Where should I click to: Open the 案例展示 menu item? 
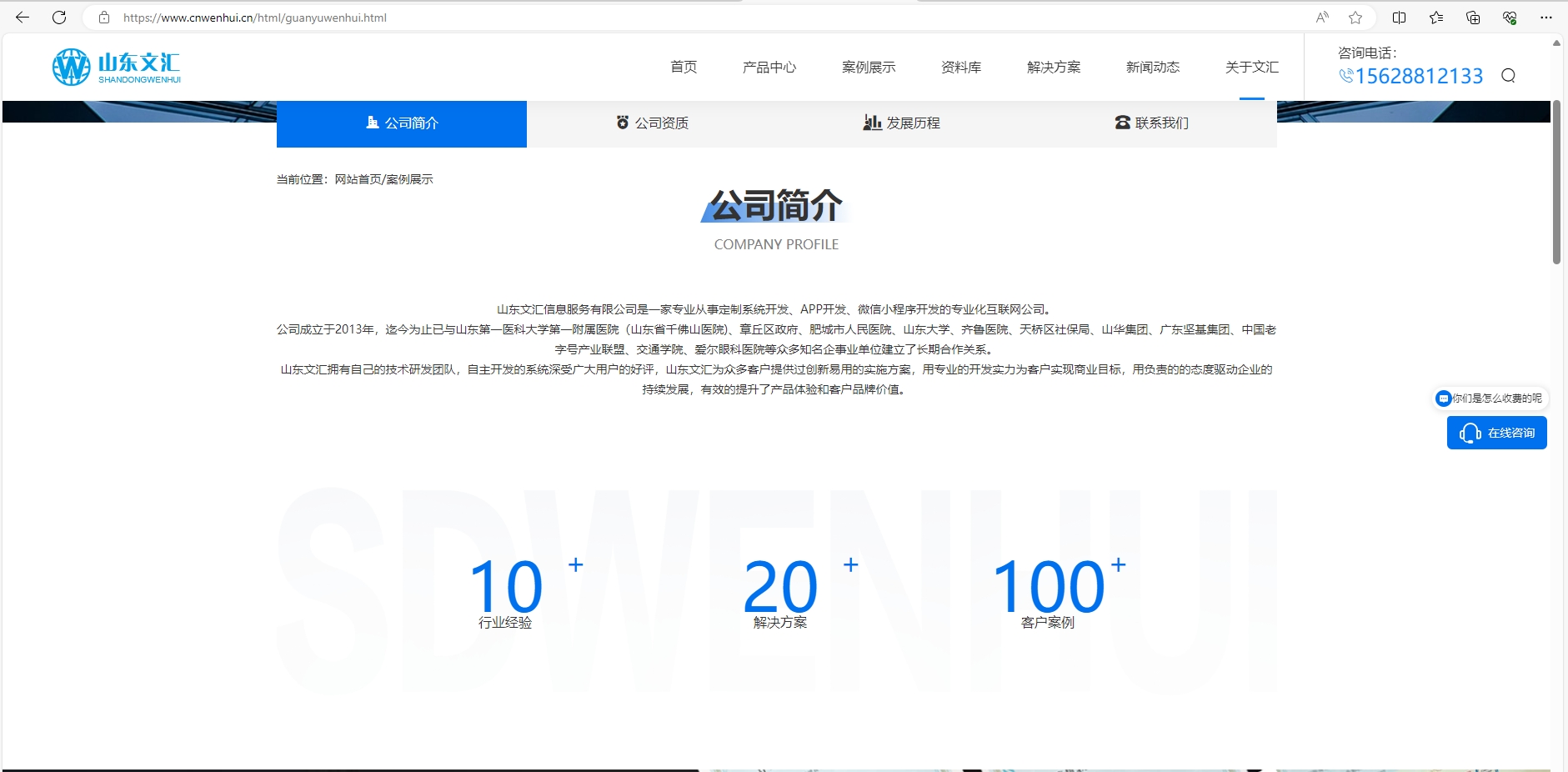(x=869, y=67)
